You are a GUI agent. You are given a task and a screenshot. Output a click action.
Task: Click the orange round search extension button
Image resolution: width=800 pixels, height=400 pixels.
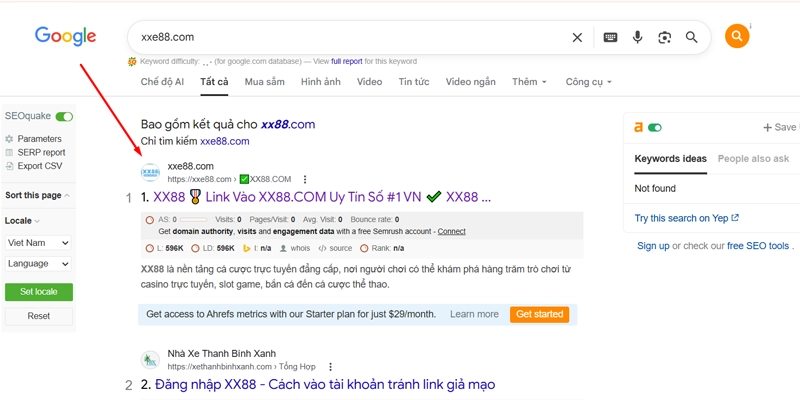click(x=737, y=37)
